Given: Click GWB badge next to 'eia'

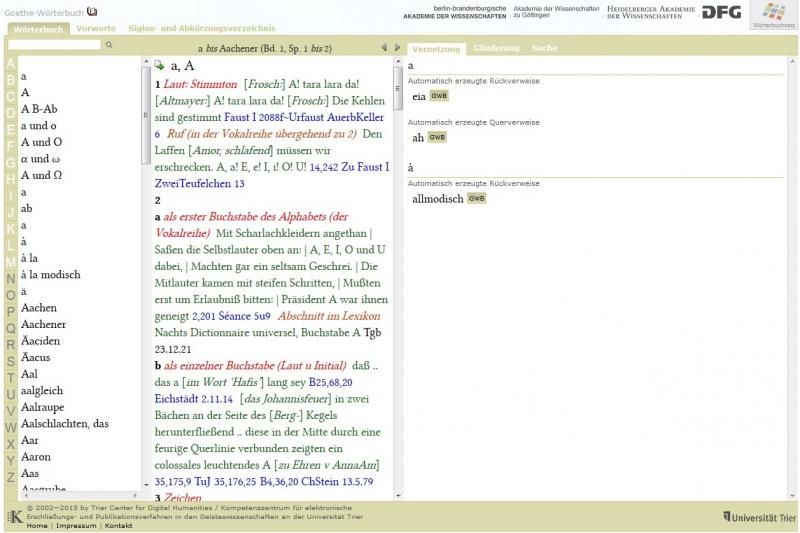Looking at the screenshot, I should [439, 96].
